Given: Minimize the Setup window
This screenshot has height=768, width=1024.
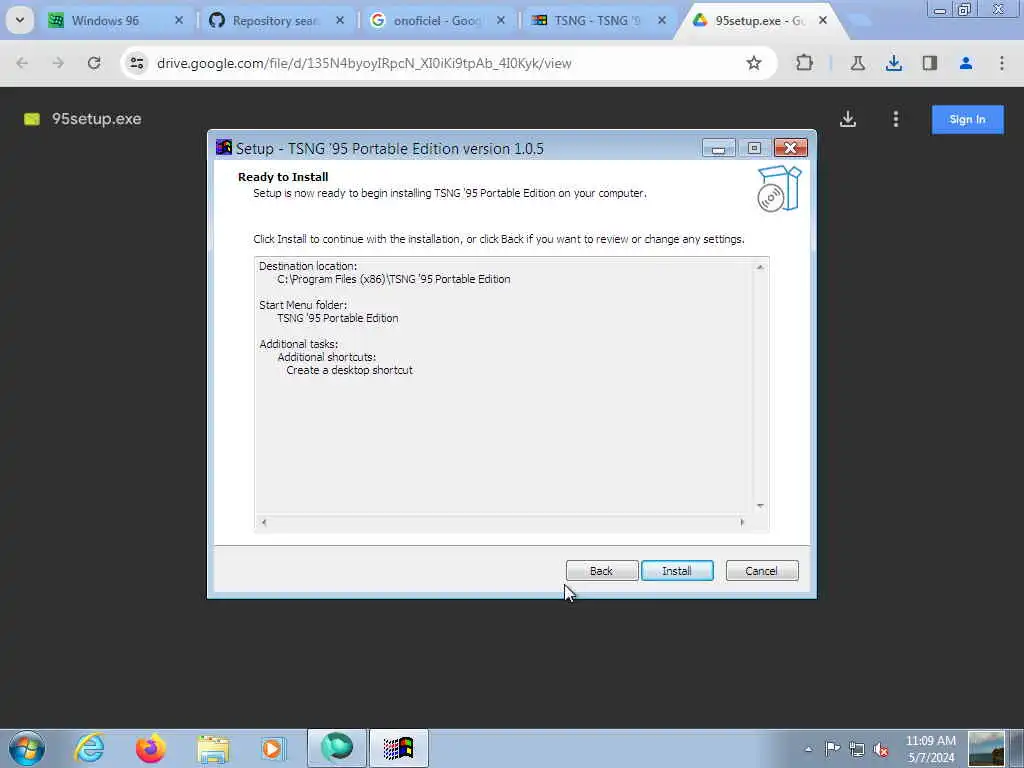Looking at the screenshot, I should (718, 148).
